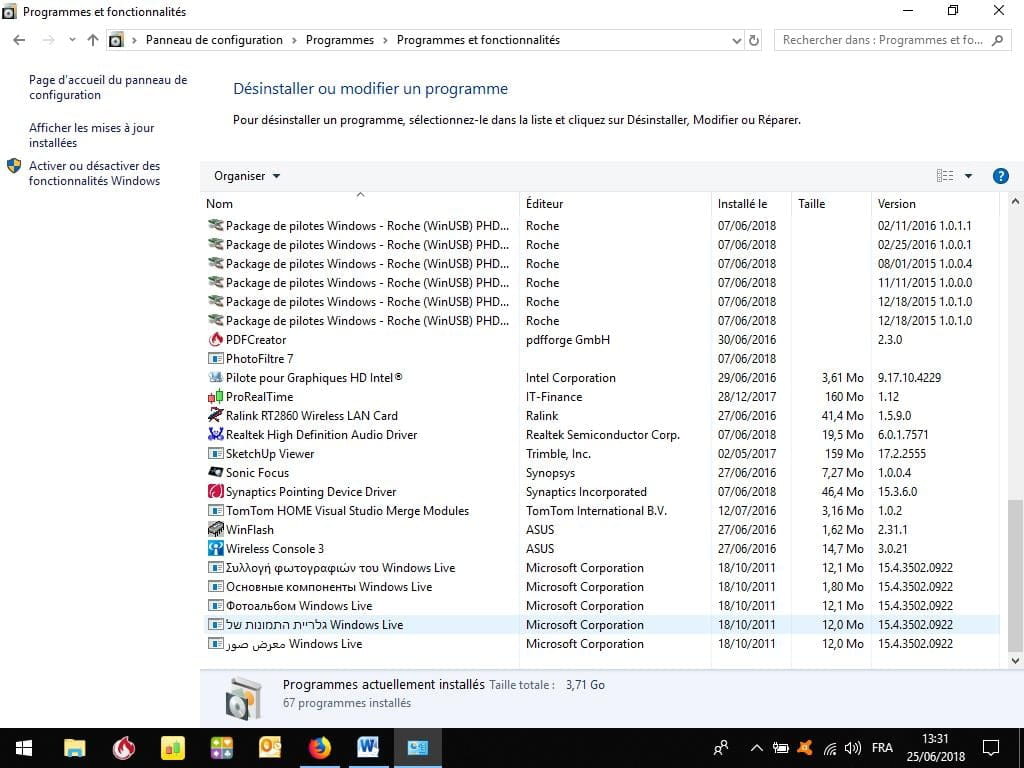Viewport: 1024px width, 768px height.
Task: Change the view layout icon
Action: [x=944, y=176]
